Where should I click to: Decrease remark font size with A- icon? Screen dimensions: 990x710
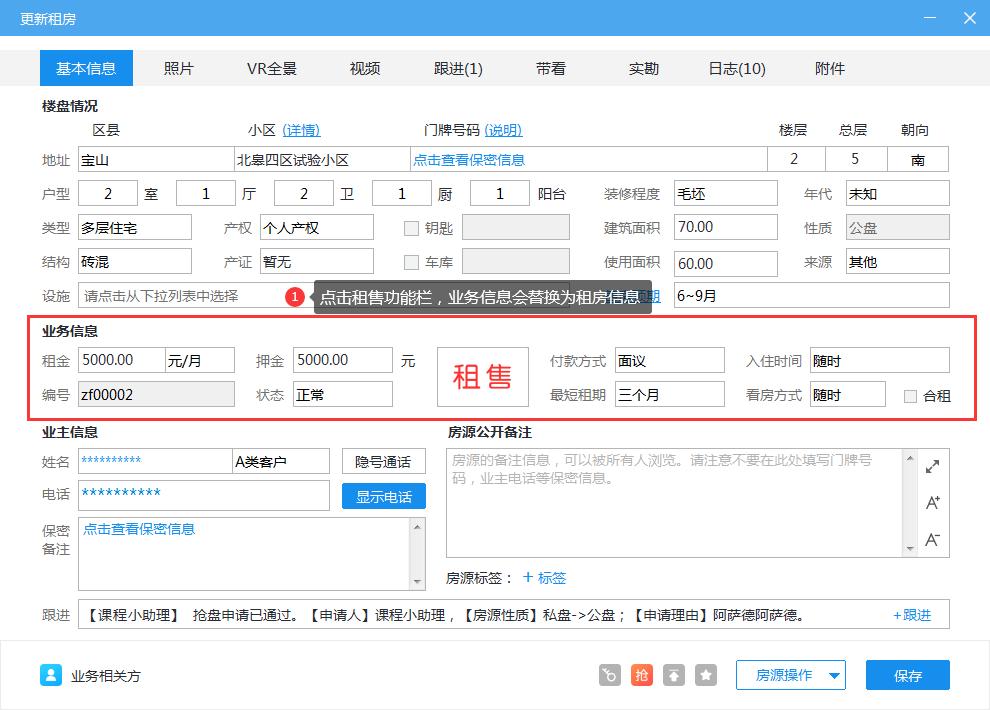tap(932, 539)
